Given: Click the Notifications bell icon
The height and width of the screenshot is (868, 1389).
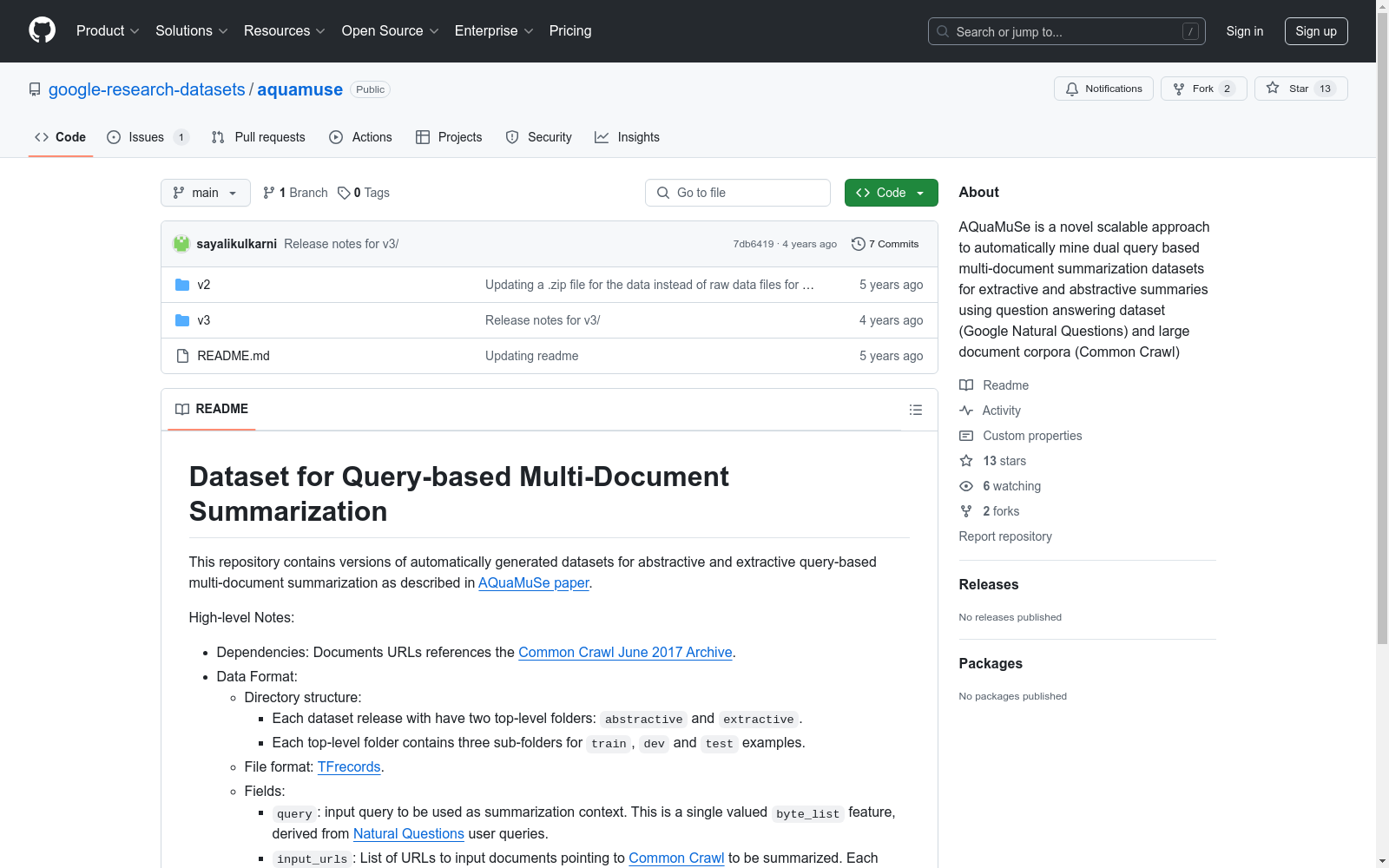Looking at the screenshot, I should [x=1072, y=89].
